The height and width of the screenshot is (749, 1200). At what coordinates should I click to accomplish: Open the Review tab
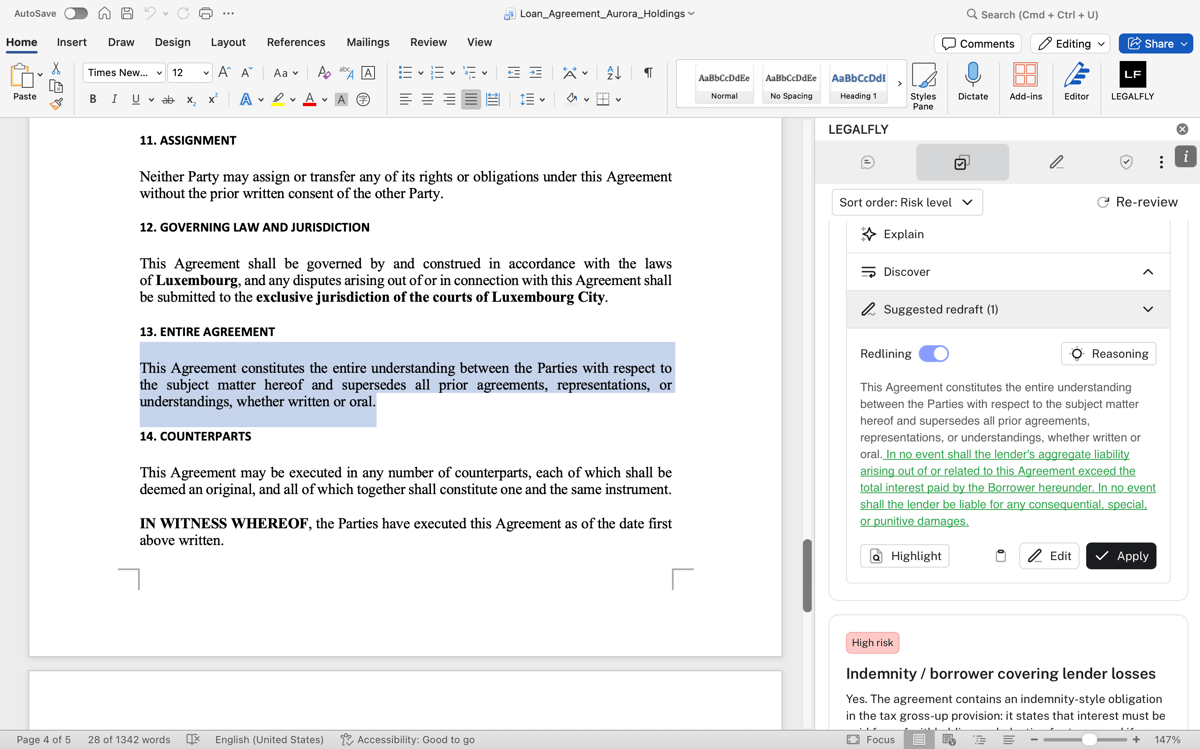pyautogui.click(x=428, y=42)
